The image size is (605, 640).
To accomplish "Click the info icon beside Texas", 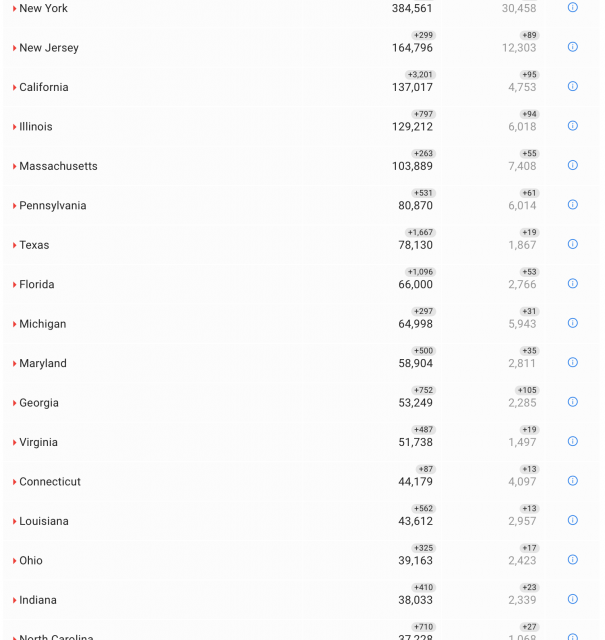I will click(x=572, y=244).
